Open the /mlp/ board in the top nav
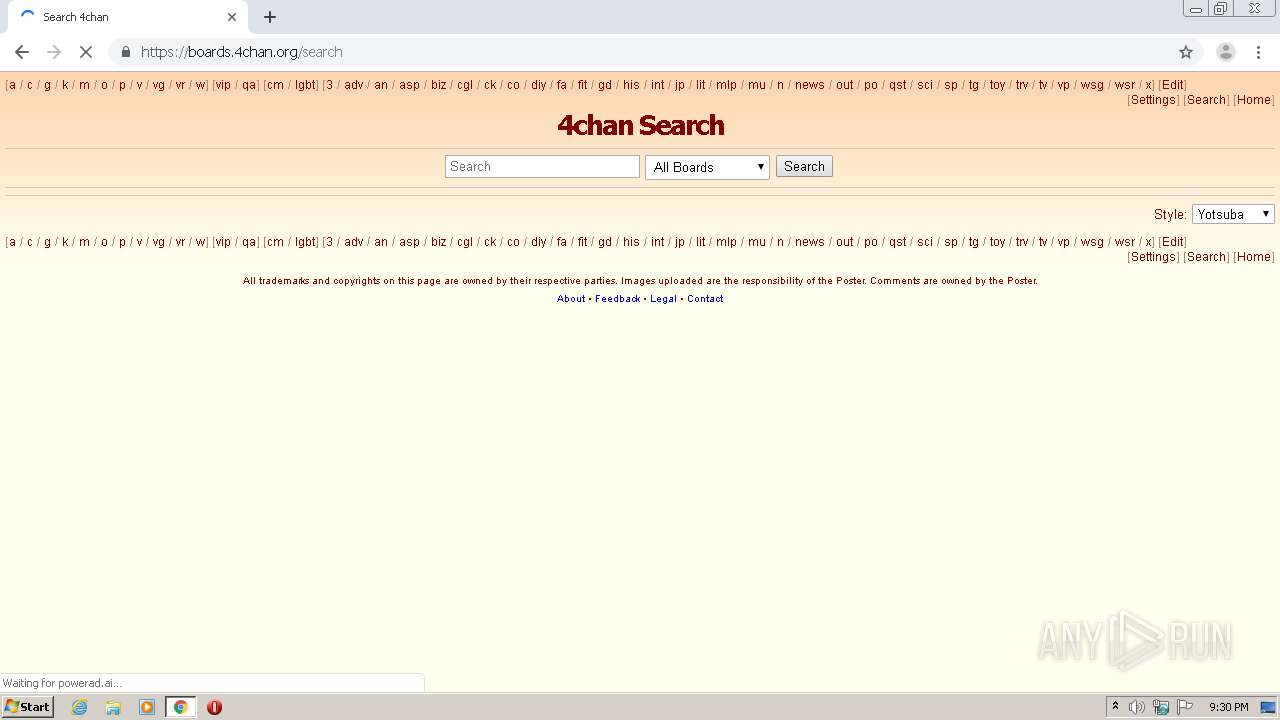This screenshot has width=1280, height=720. [726, 85]
